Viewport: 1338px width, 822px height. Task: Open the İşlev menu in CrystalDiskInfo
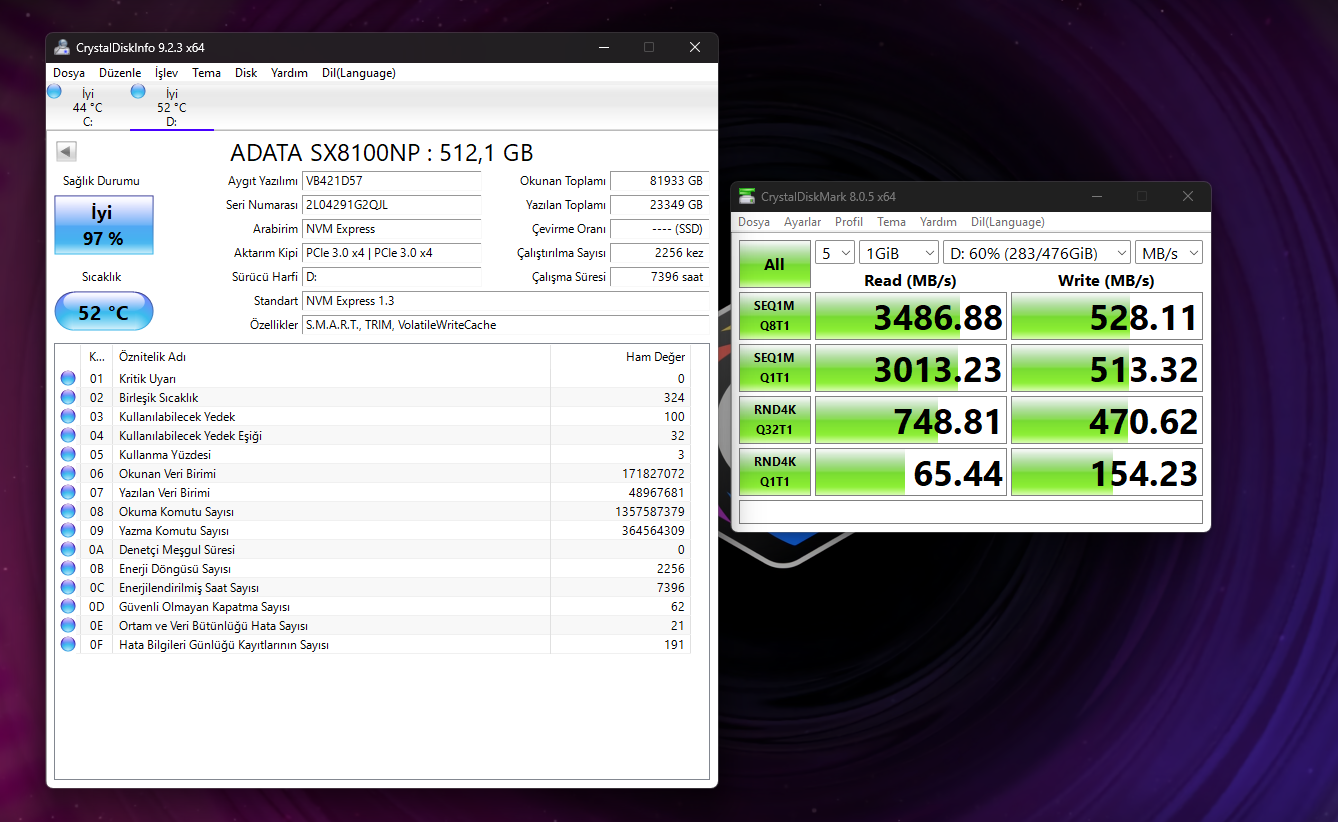click(166, 73)
